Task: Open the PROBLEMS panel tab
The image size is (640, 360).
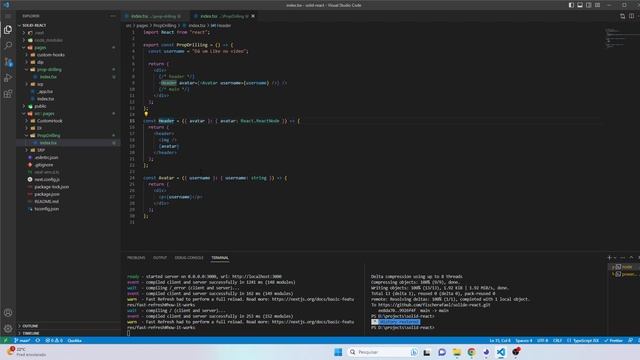Action: [x=136, y=258]
